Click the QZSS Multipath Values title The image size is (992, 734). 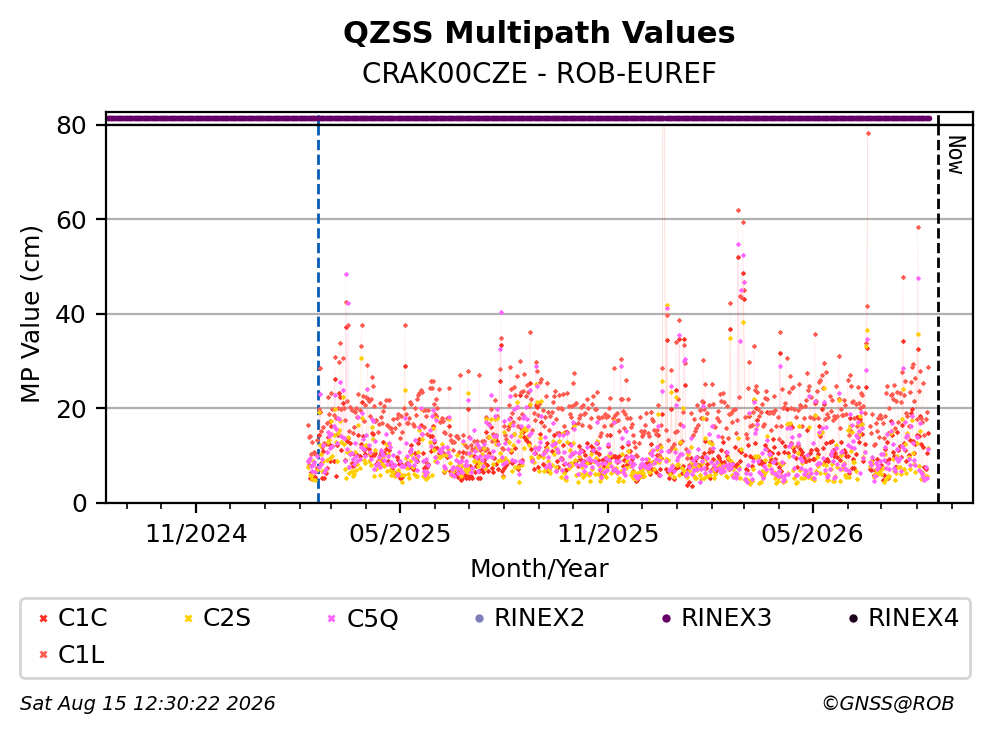point(539,33)
